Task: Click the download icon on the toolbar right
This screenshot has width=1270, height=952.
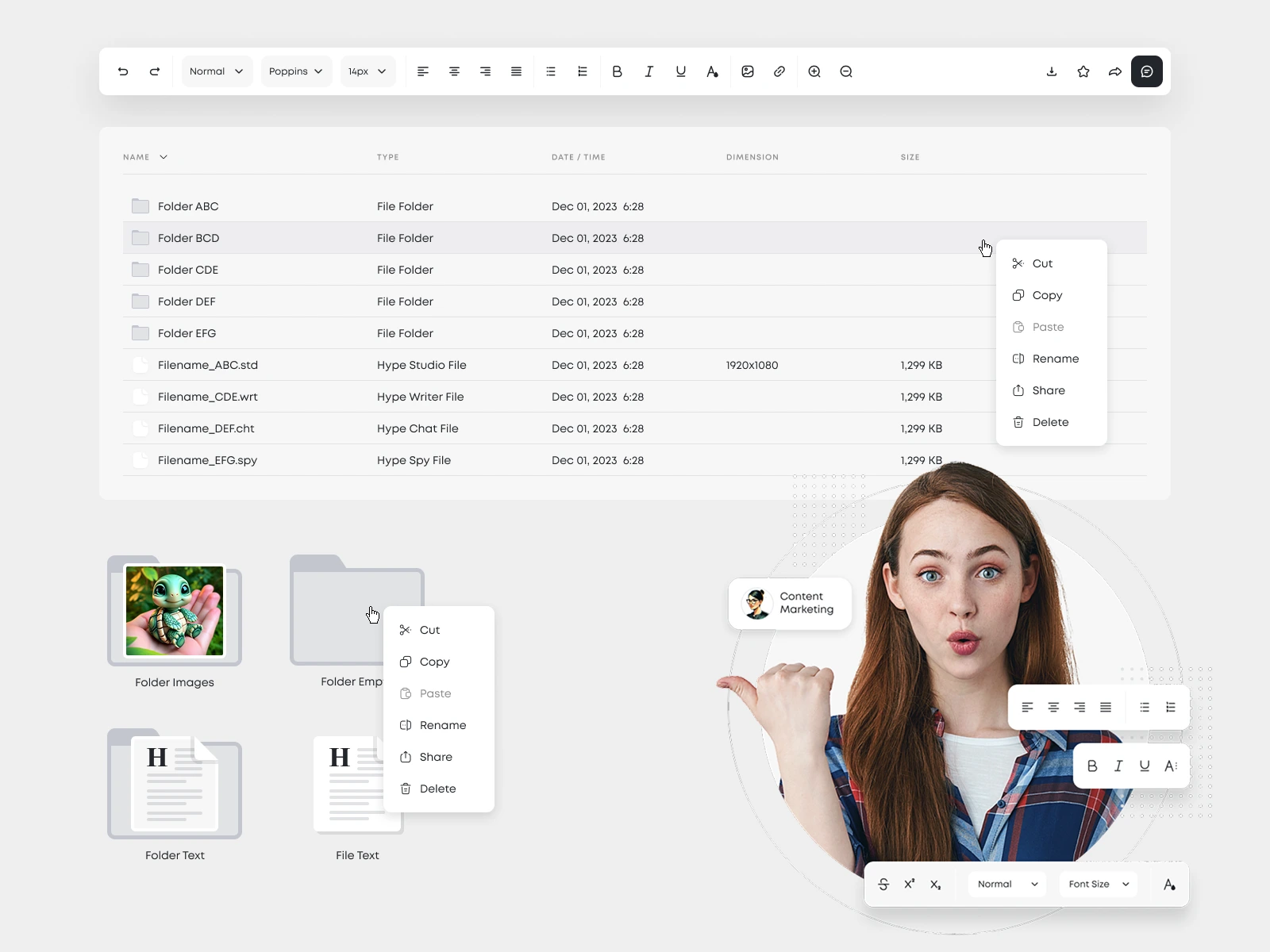Action: click(1051, 71)
